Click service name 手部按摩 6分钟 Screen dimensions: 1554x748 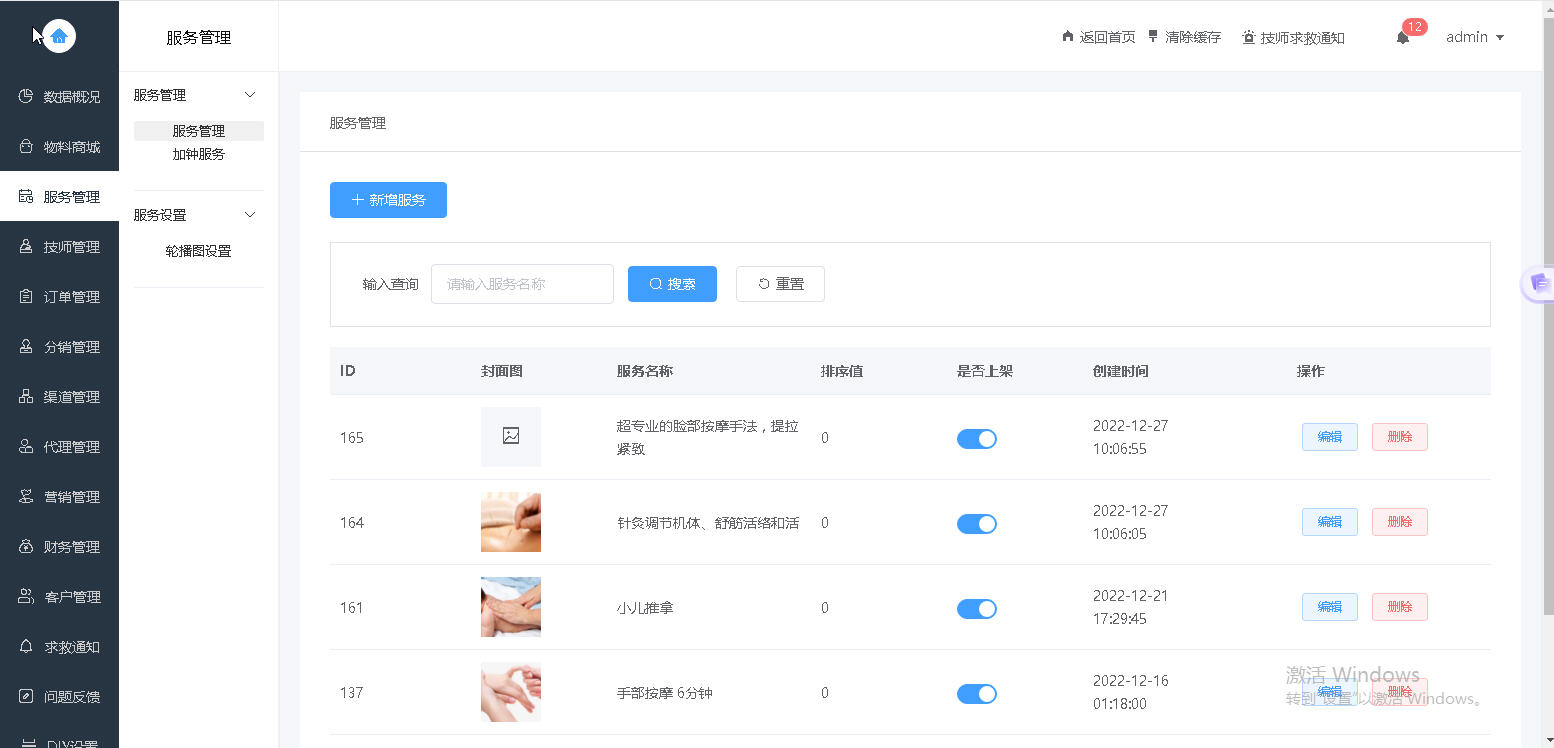(665, 693)
